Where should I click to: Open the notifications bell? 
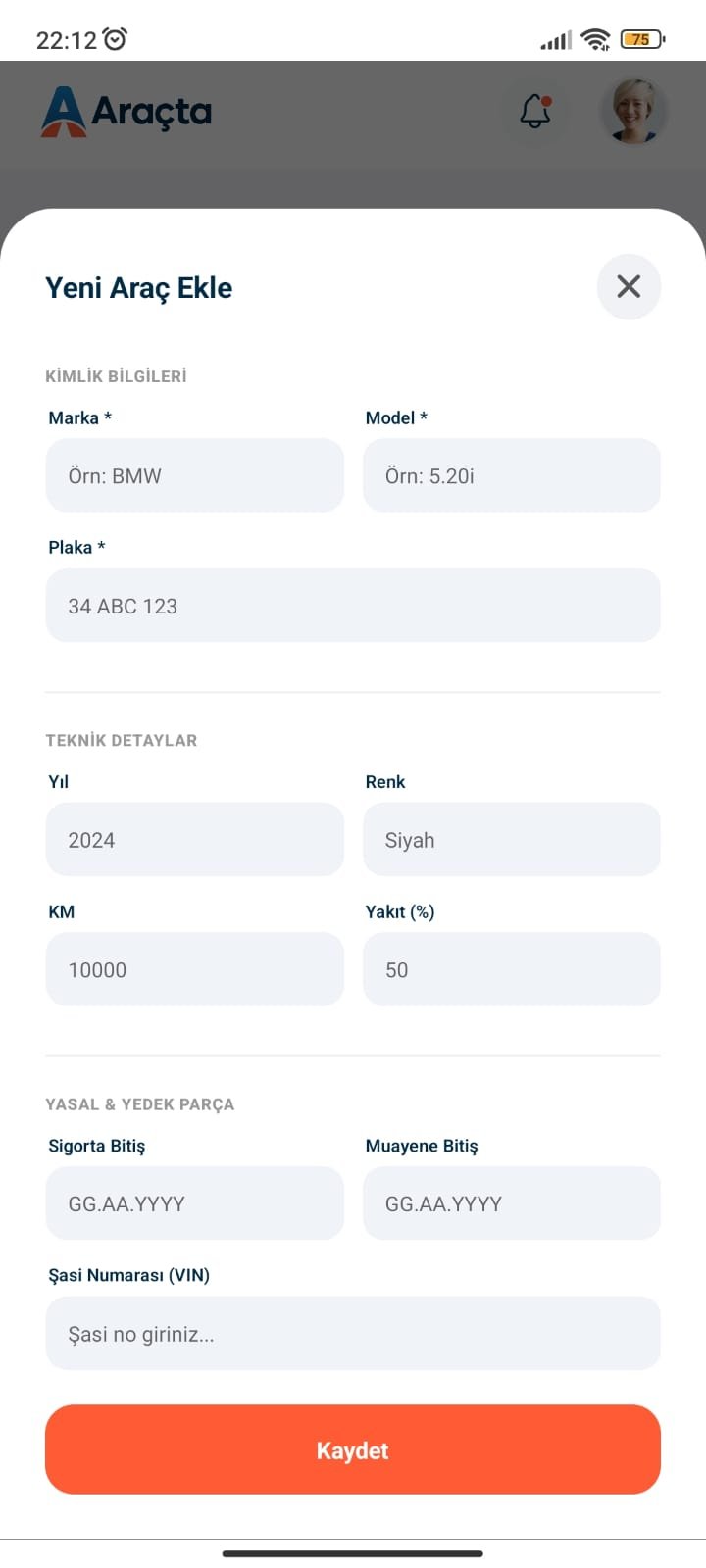click(x=535, y=111)
